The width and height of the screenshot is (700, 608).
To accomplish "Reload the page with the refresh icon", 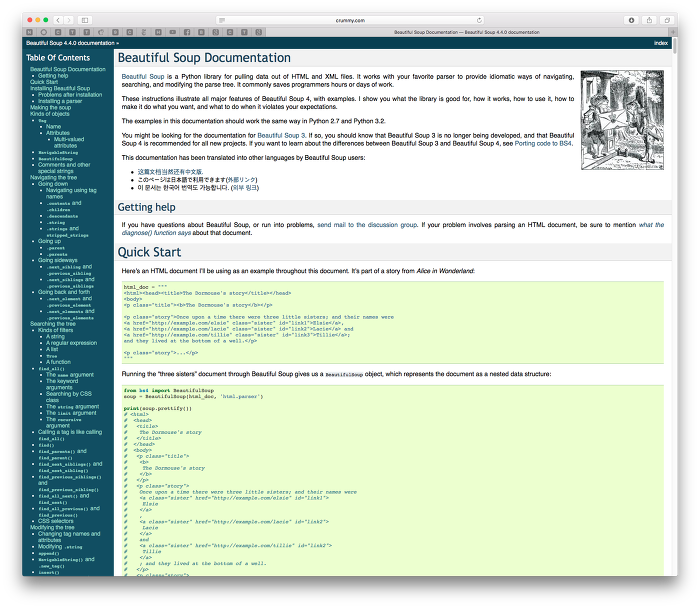I will [x=479, y=20].
